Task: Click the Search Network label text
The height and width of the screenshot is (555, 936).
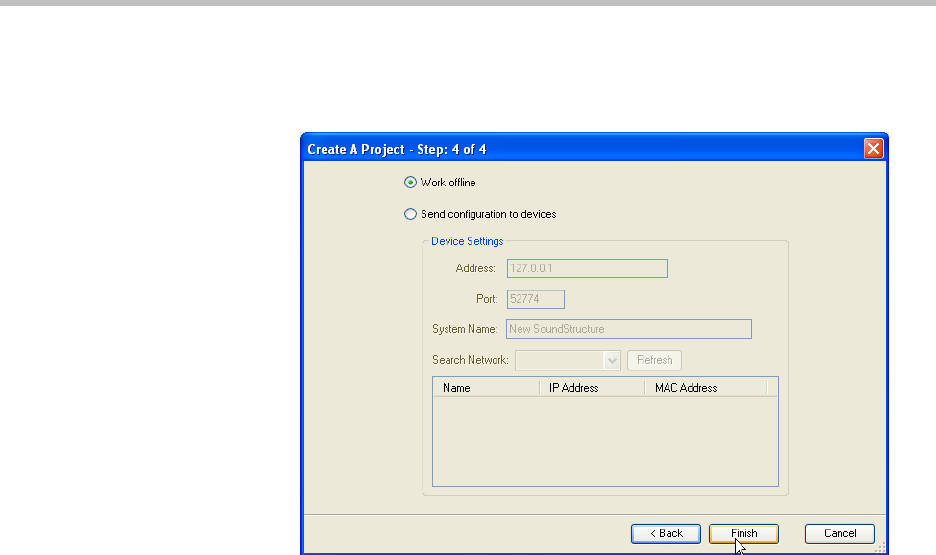Action: (470, 360)
